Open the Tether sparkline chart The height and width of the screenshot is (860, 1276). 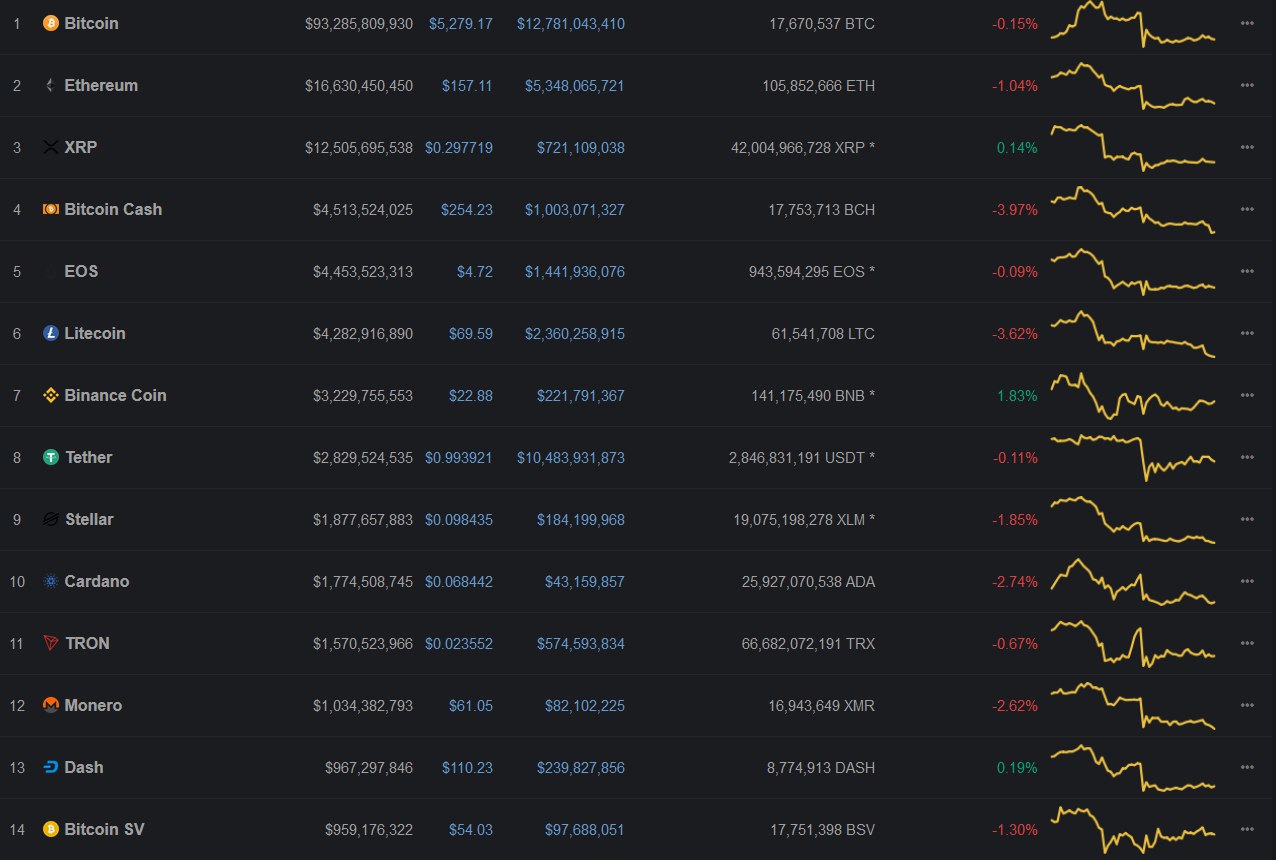click(x=1133, y=457)
